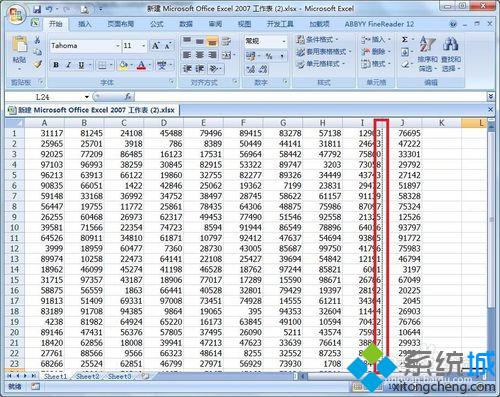Align cell text to the left
This screenshot has height=397, width=500.
tap(187, 55)
